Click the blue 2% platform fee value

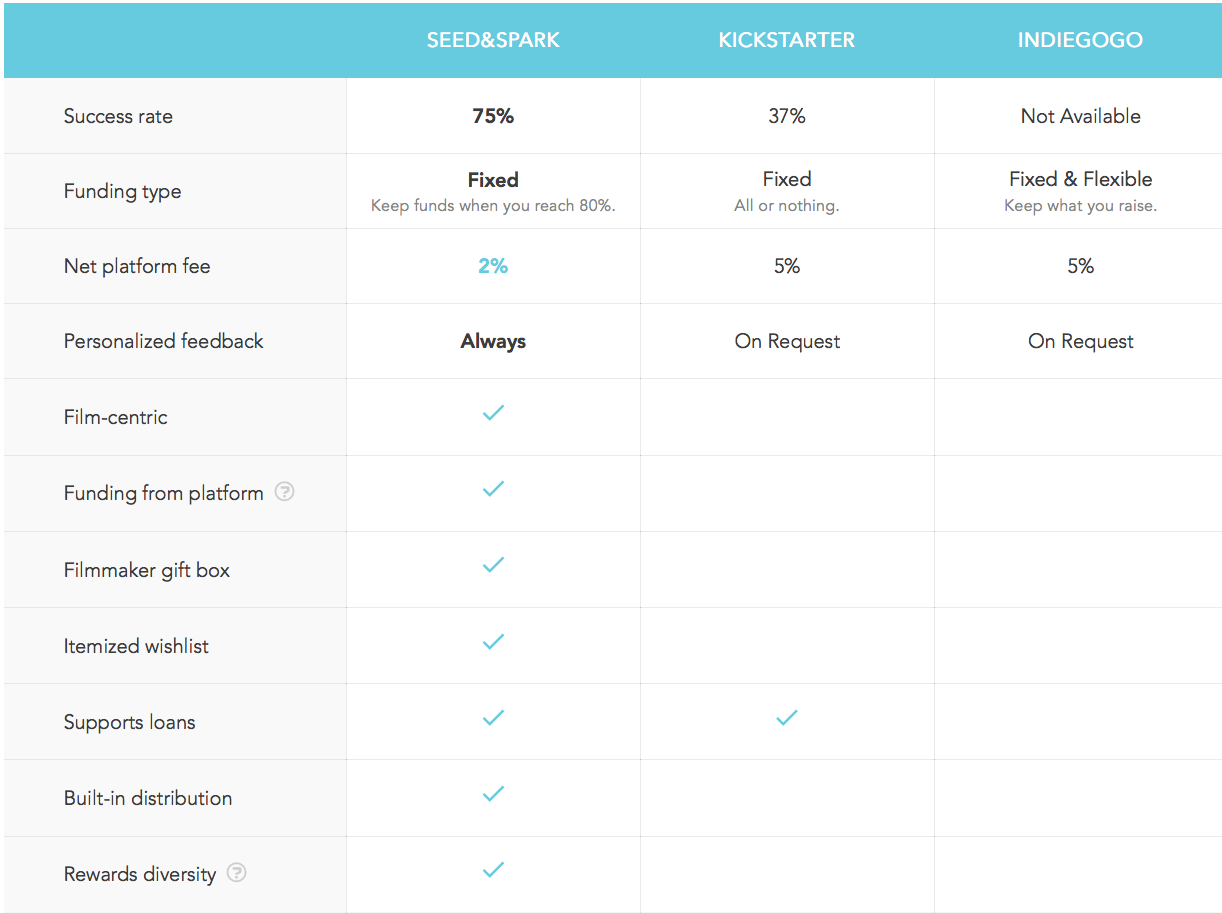[493, 266]
